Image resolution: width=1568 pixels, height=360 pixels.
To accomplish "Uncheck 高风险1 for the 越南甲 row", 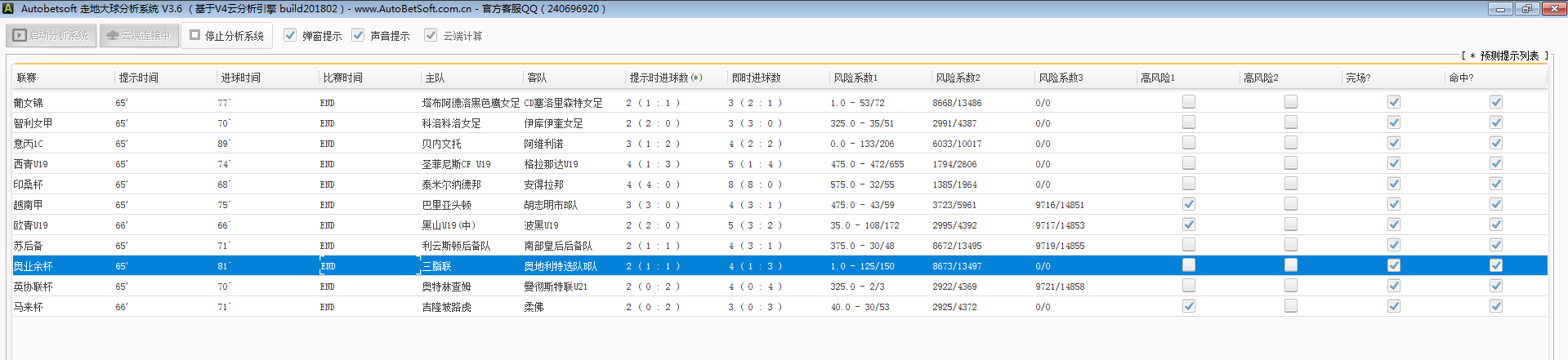I will pyautogui.click(x=1189, y=204).
